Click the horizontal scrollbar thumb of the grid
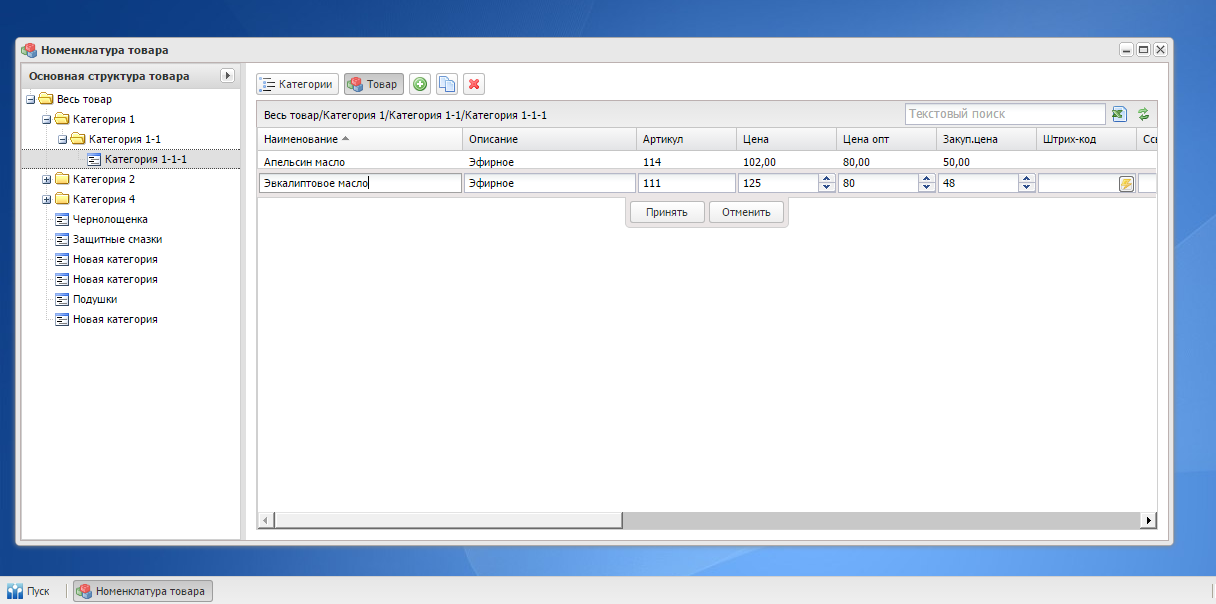 (447, 520)
